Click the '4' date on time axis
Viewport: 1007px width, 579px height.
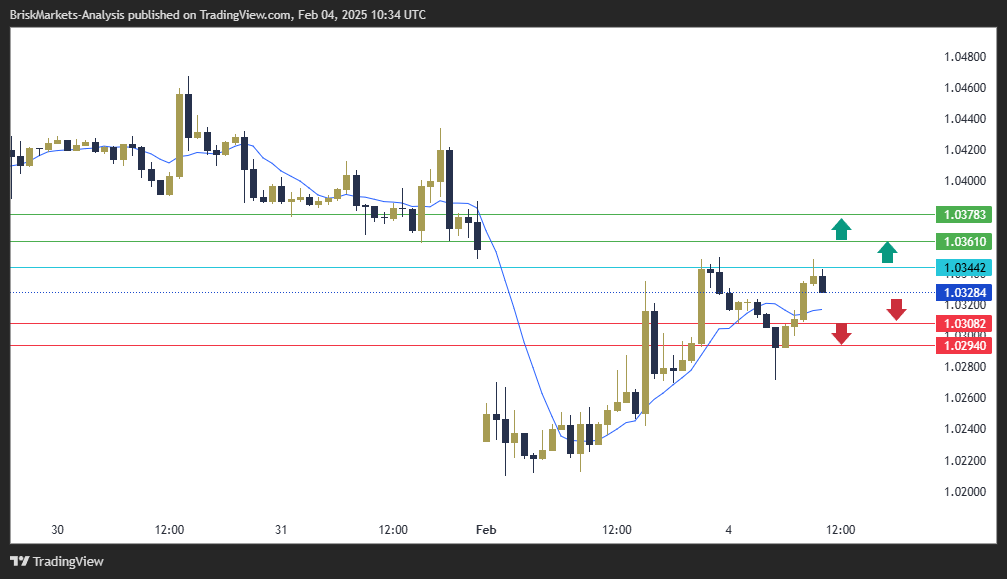coord(728,529)
